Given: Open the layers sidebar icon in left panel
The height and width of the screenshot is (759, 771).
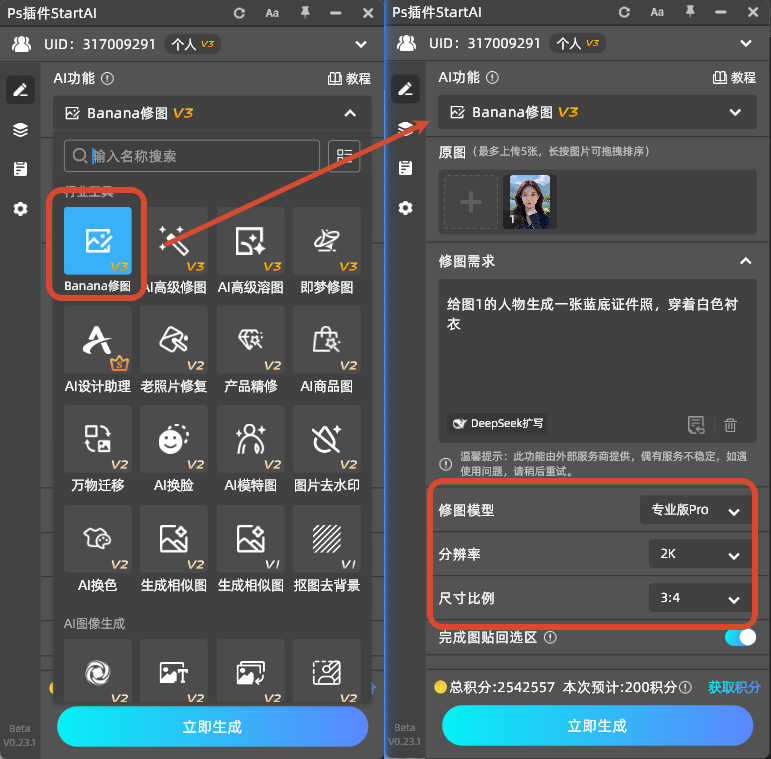Looking at the screenshot, I should (20, 130).
